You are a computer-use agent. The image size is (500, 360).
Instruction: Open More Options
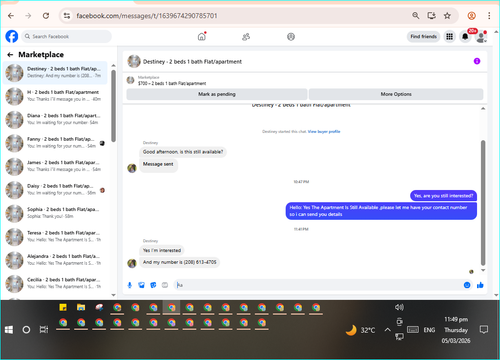pyautogui.click(x=396, y=94)
